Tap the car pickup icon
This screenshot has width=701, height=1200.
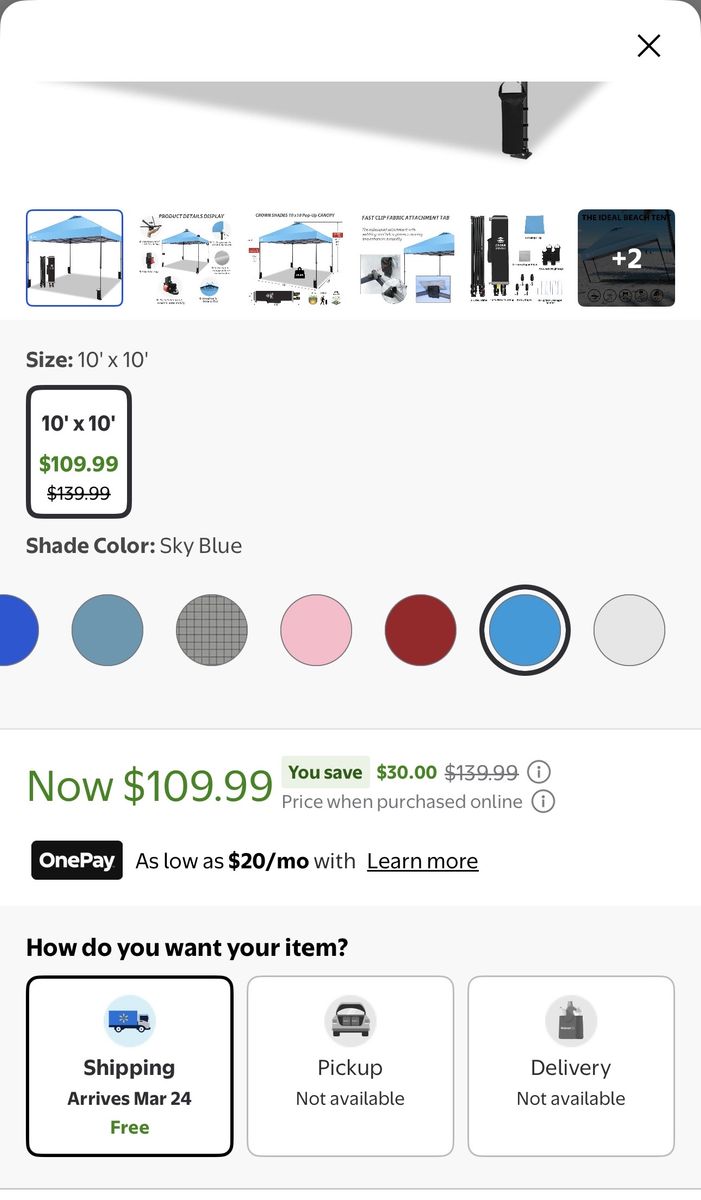[x=350, y=1021]
